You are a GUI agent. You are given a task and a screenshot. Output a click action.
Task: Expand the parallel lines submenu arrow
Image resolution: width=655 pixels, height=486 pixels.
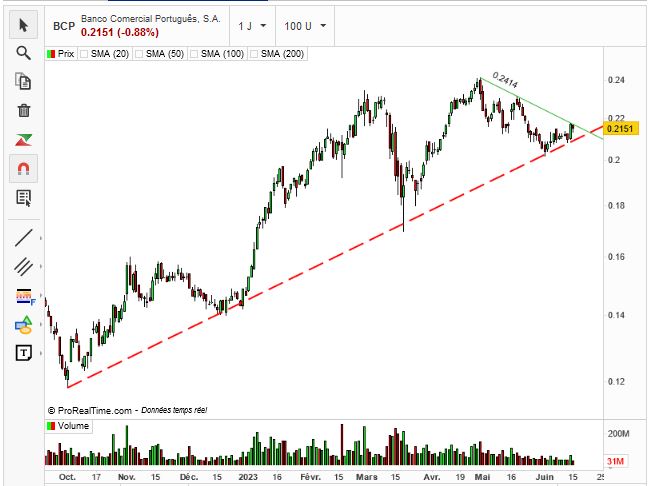pyautogui.click(x=41, y=266)
